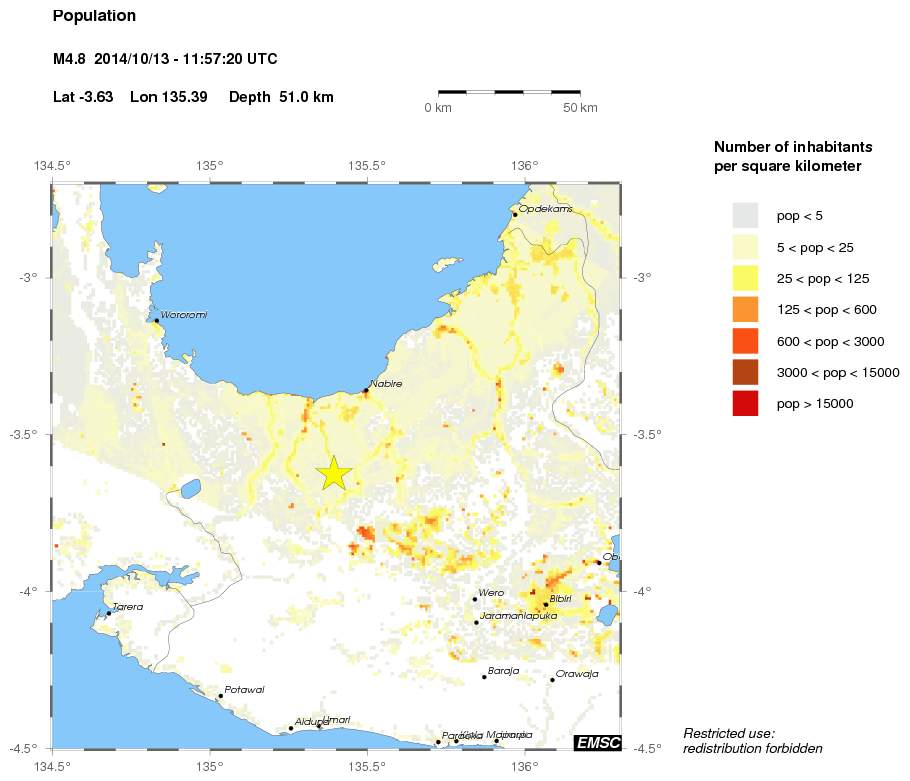The width and height of the screenshot is (910, 781).
Task: Select the Wero location marker
Action: pyautogui.click(x=474, y=599)
